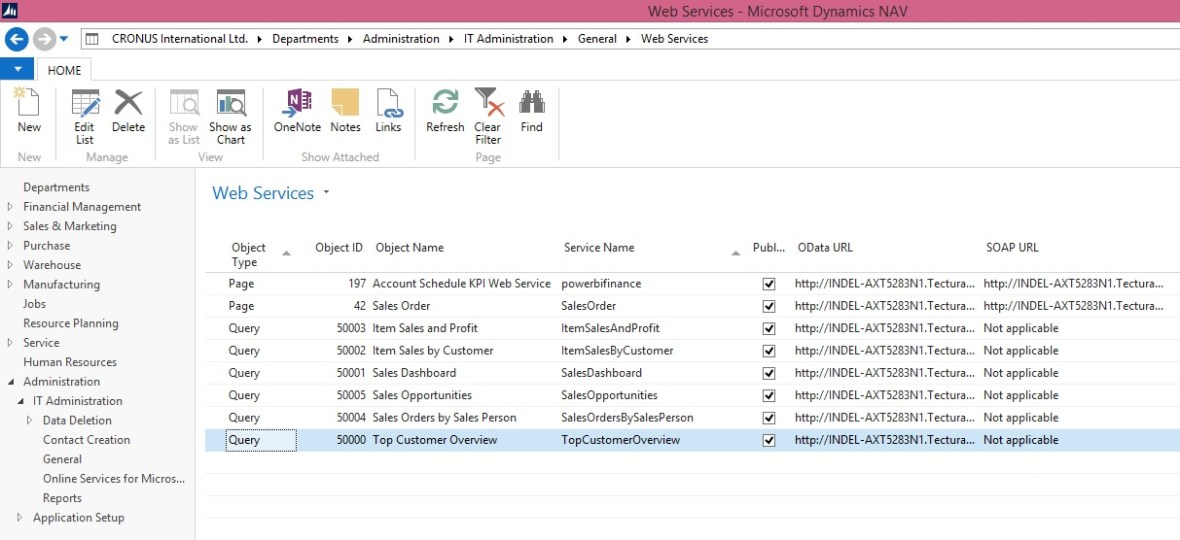Image resolution: width=1180 pixels, height=540 pixels.
Task: Select the Item Sales and Profit row
Action: [x=692, y=329]
